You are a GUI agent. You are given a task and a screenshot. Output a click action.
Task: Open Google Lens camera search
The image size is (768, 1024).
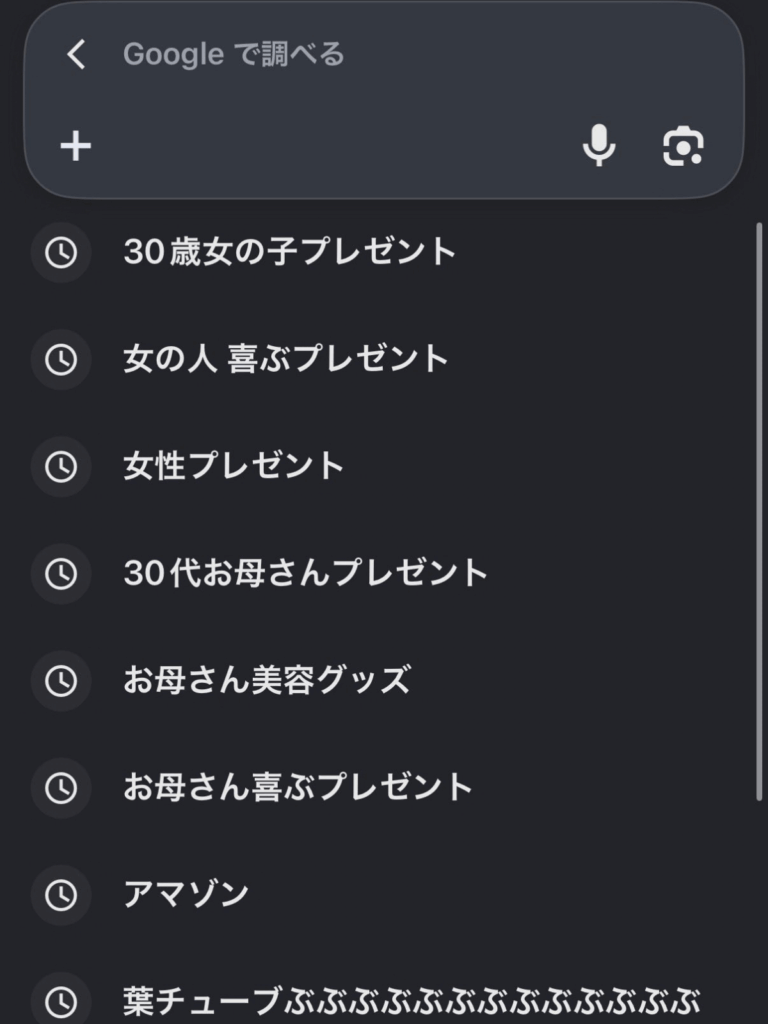683,146
